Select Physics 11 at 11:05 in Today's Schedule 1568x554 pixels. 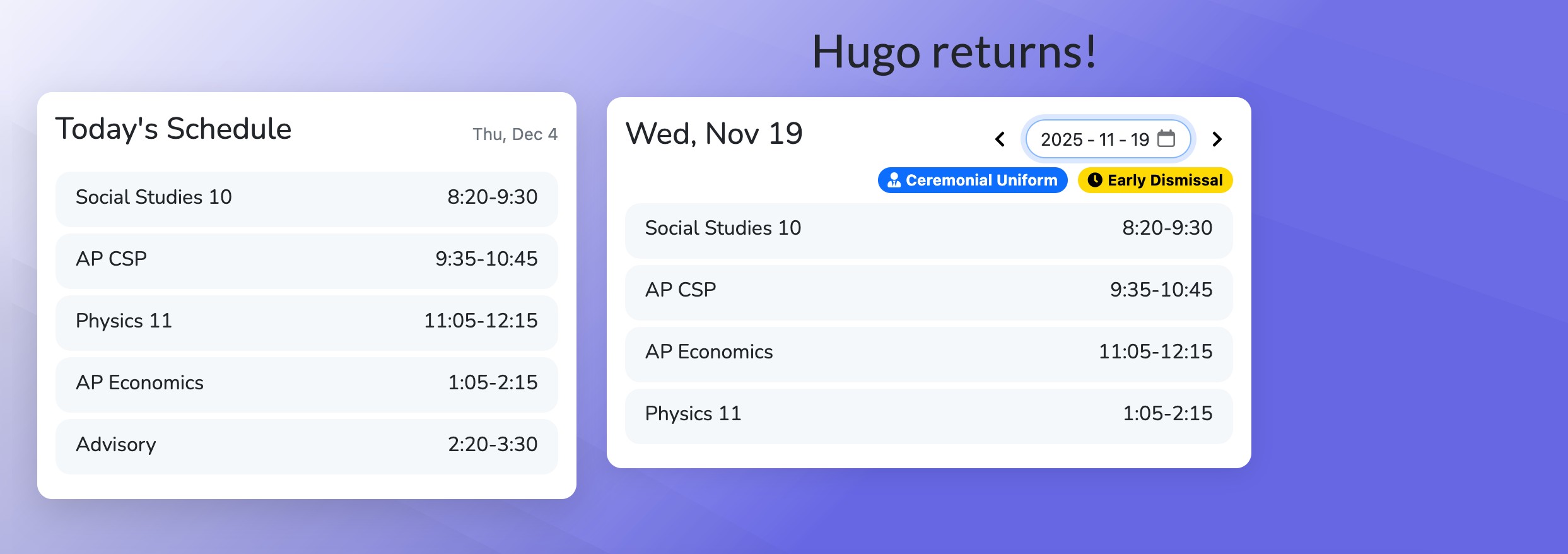click(307, 321)
